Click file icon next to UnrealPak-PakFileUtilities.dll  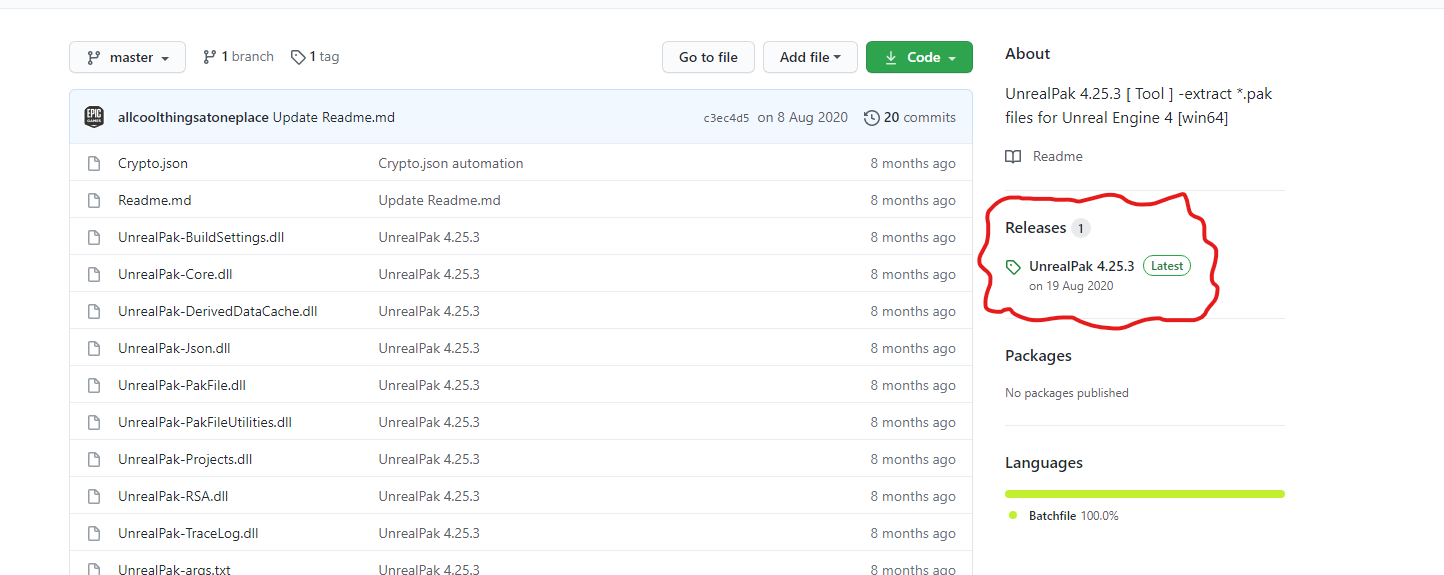[x=94, y=422]
